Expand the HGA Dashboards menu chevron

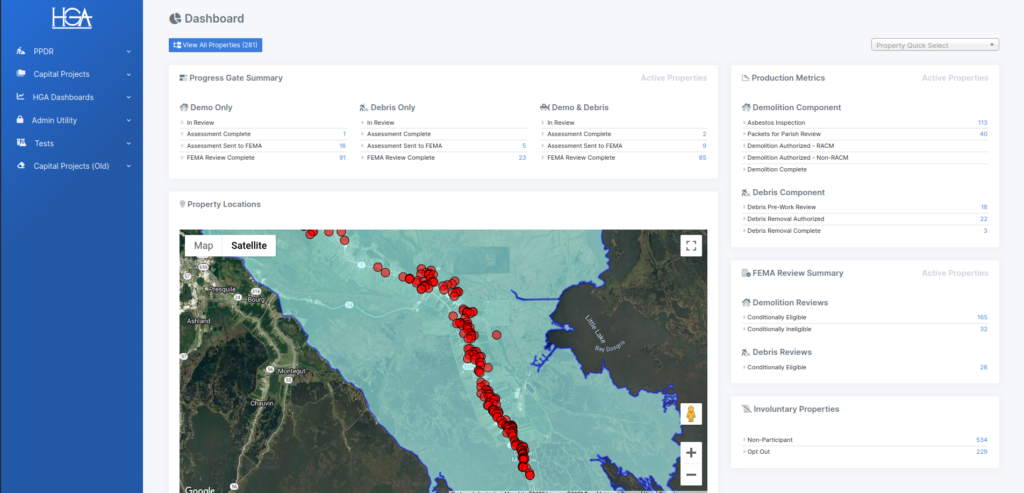[129, 97]
